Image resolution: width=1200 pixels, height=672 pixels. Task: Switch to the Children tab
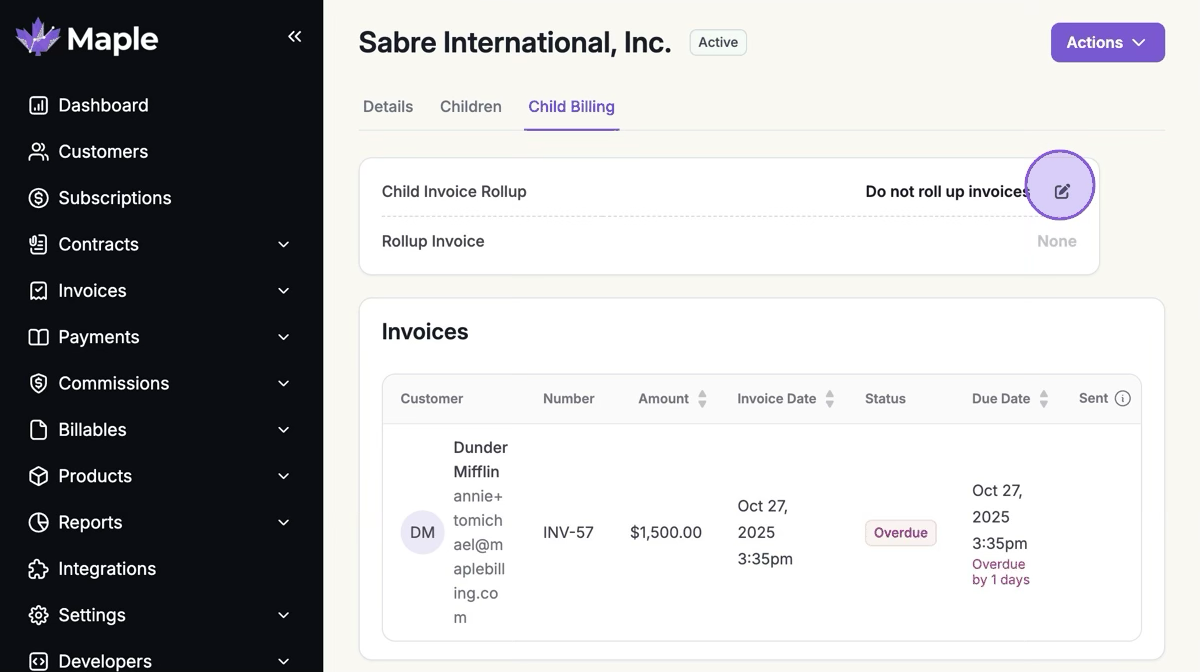(470, 107)
